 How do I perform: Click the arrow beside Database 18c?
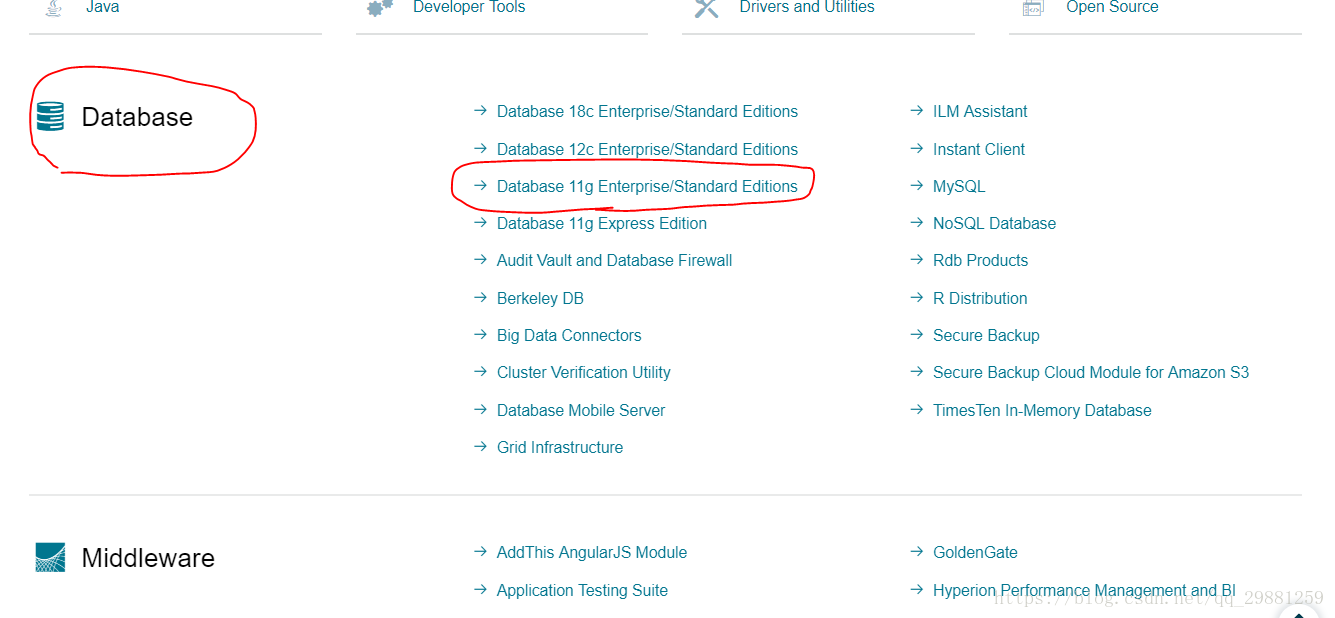point(480,111)
